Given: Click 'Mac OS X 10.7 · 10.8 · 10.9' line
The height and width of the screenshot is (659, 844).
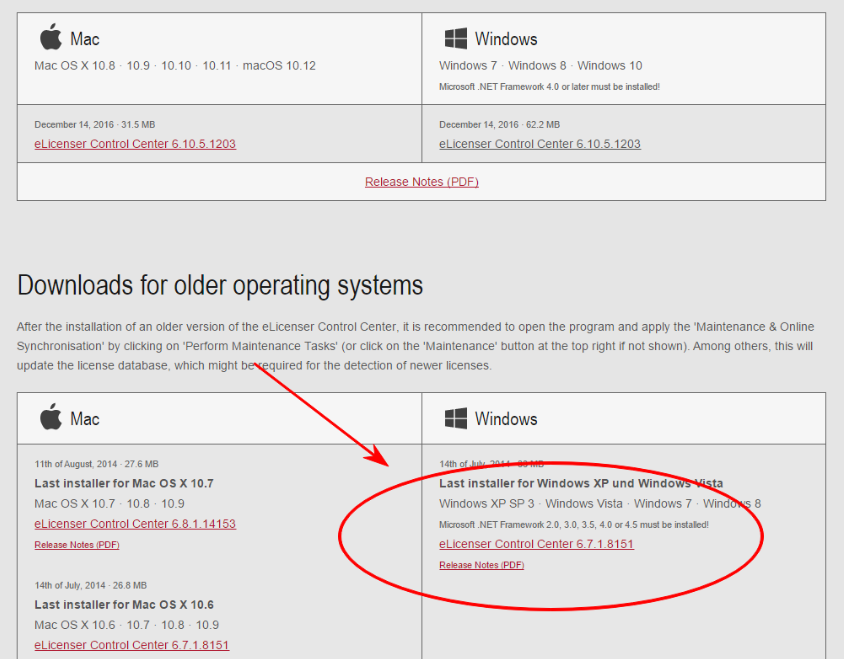Looking at the screenshot, I should tap(109, 504).
